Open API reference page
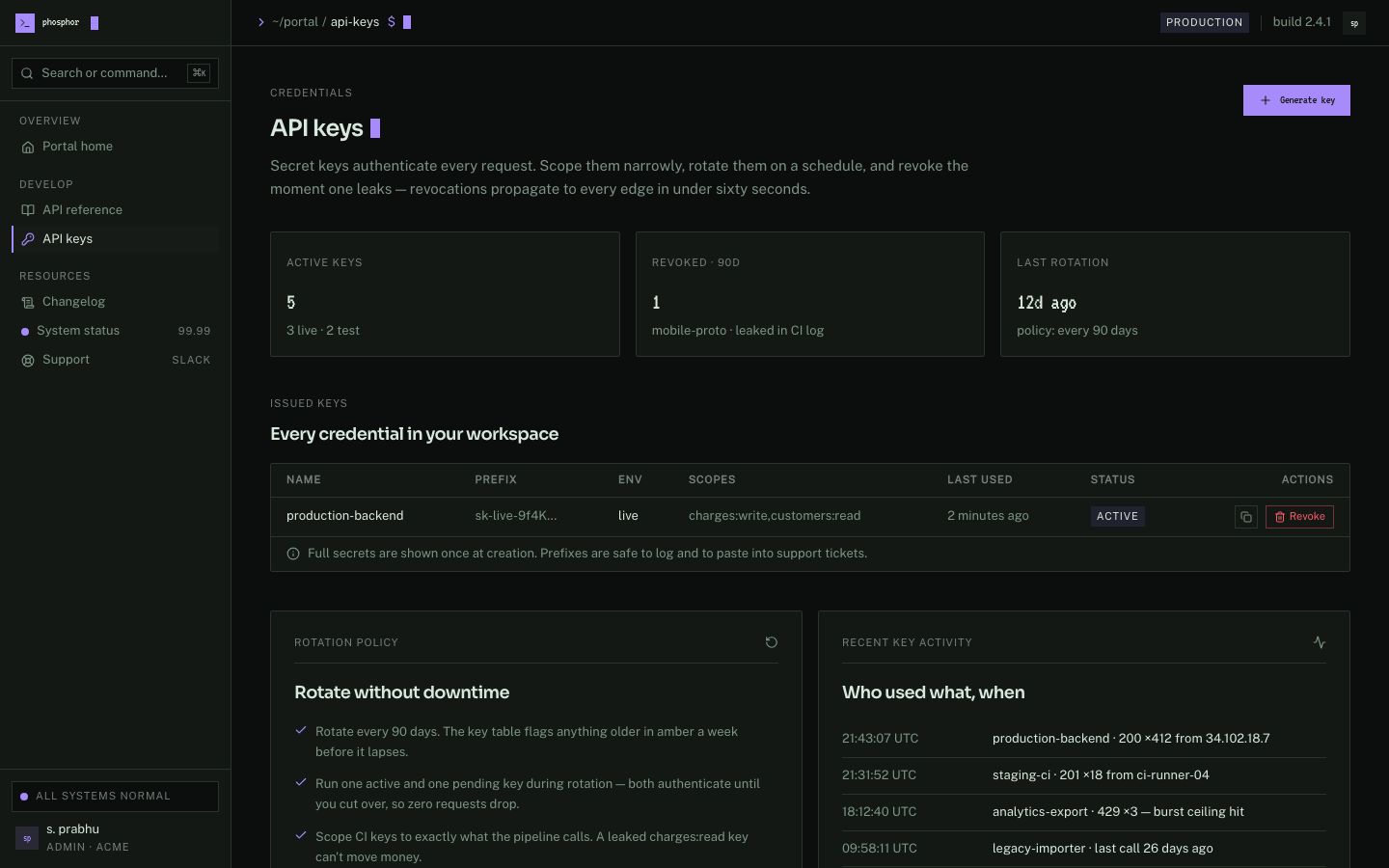 [115, 210]
